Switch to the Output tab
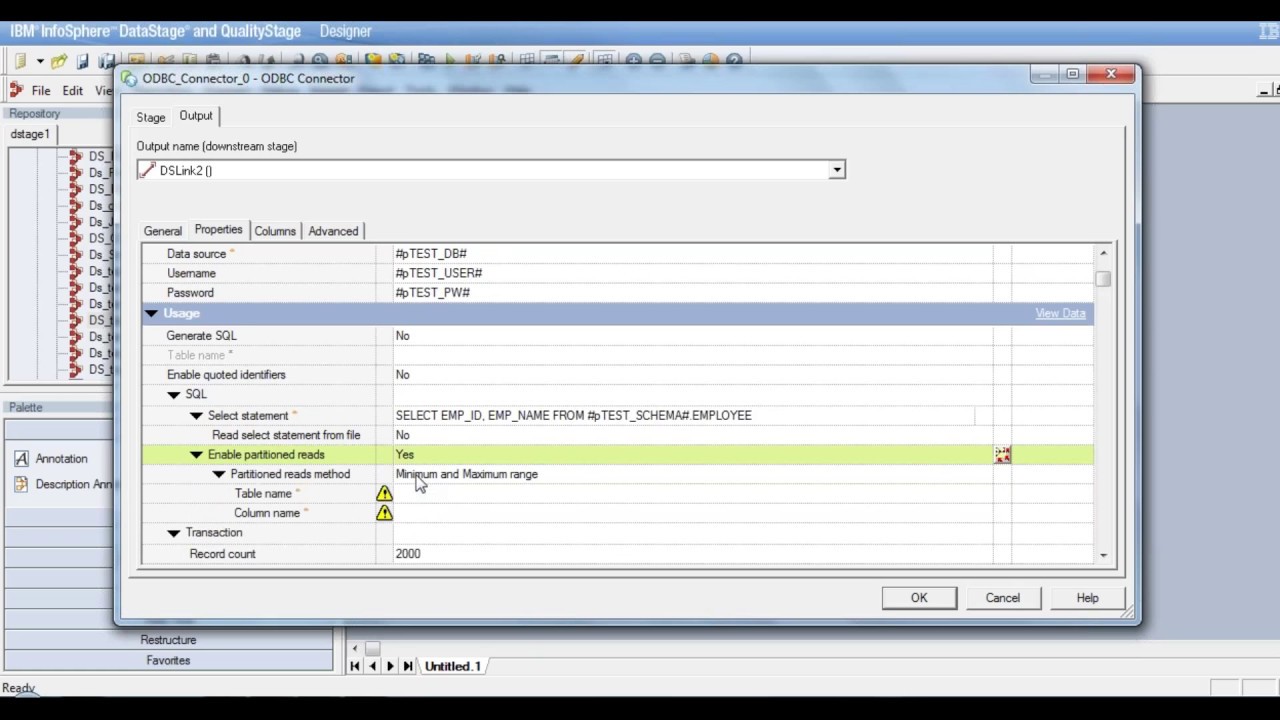Viewport: 1280px width, 720px height. 196,116
